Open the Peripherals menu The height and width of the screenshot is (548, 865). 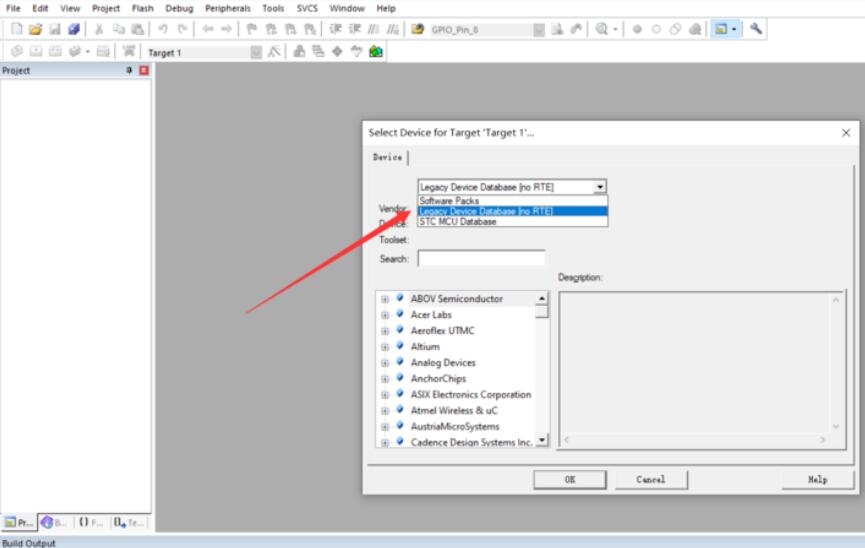pyautogui.click(x=228, y=8)
